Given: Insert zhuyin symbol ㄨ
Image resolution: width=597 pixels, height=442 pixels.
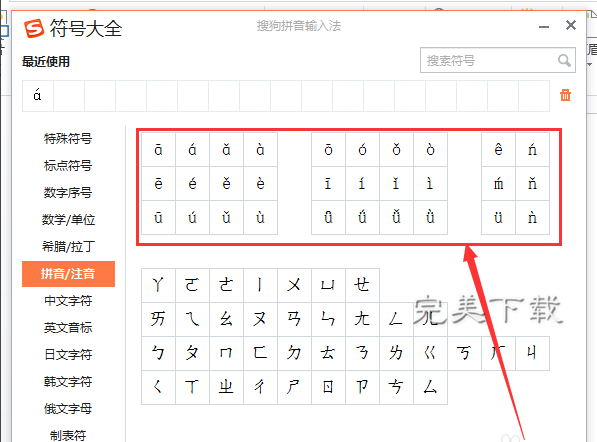Looking at the screenshot, I should coord(294,285).
